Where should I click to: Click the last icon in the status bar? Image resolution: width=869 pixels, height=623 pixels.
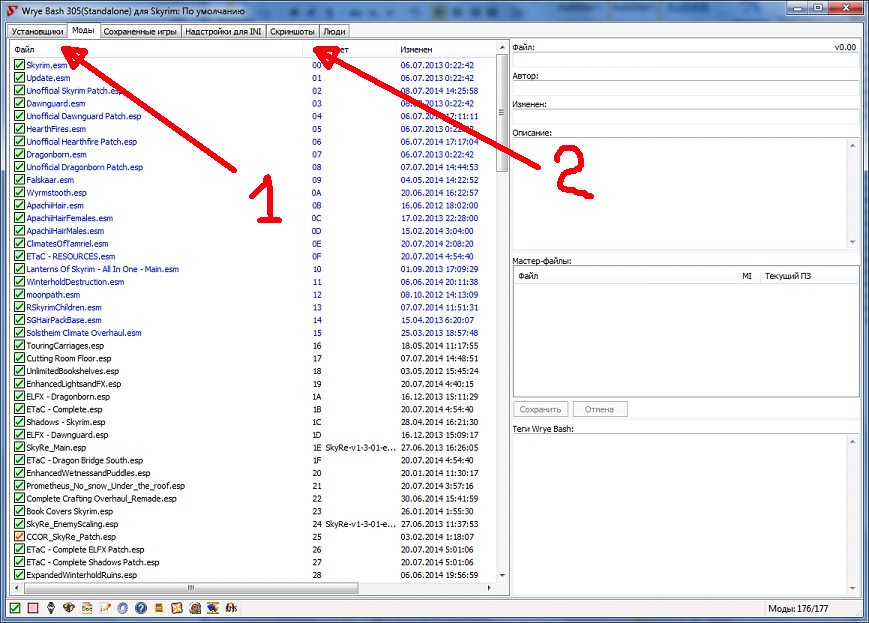click(230, 608)
